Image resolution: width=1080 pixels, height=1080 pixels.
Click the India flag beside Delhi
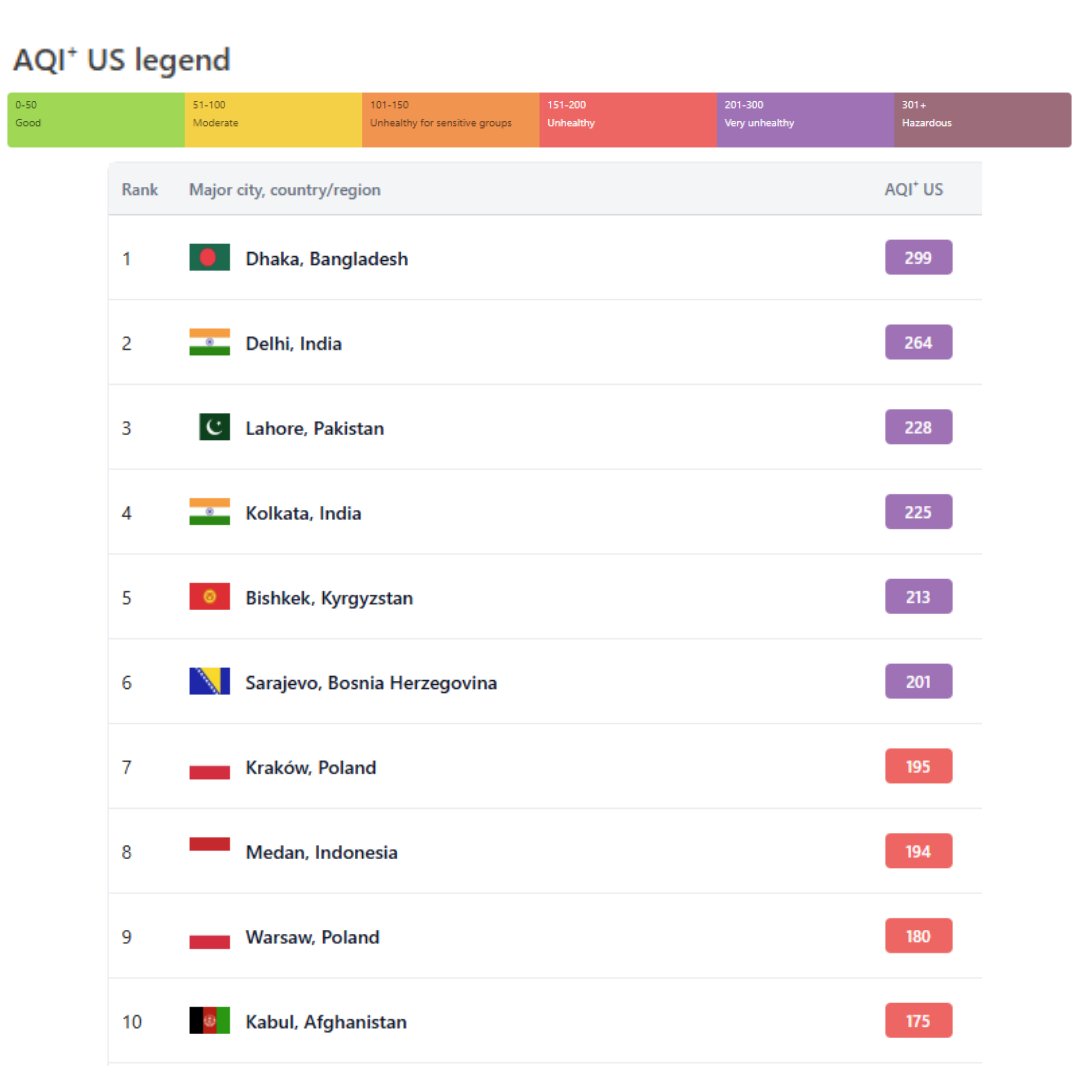click(x=209, y=343)
